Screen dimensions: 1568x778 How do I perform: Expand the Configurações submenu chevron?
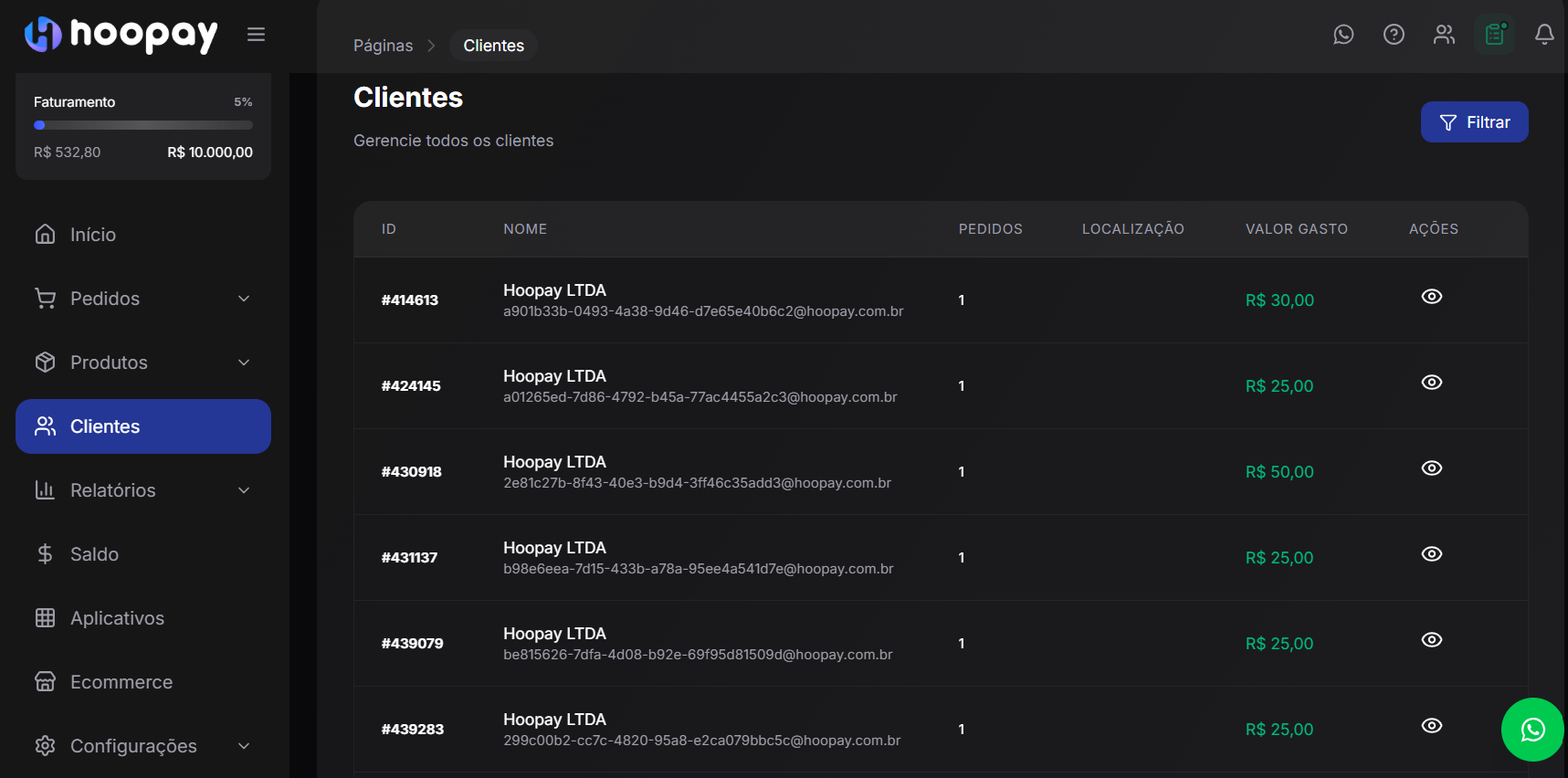point(244,746)
